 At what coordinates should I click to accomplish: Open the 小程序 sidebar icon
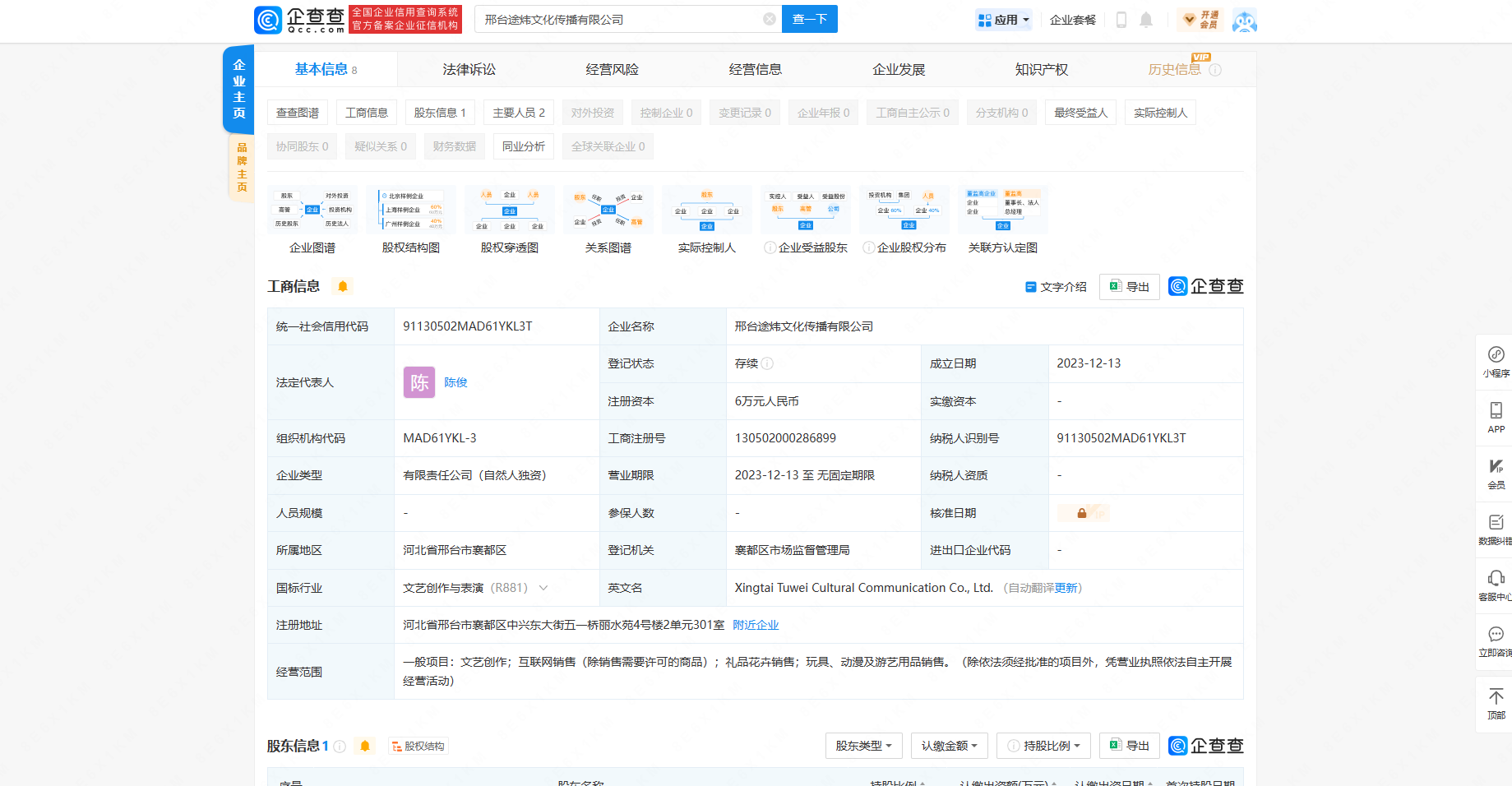(1496, 355)
